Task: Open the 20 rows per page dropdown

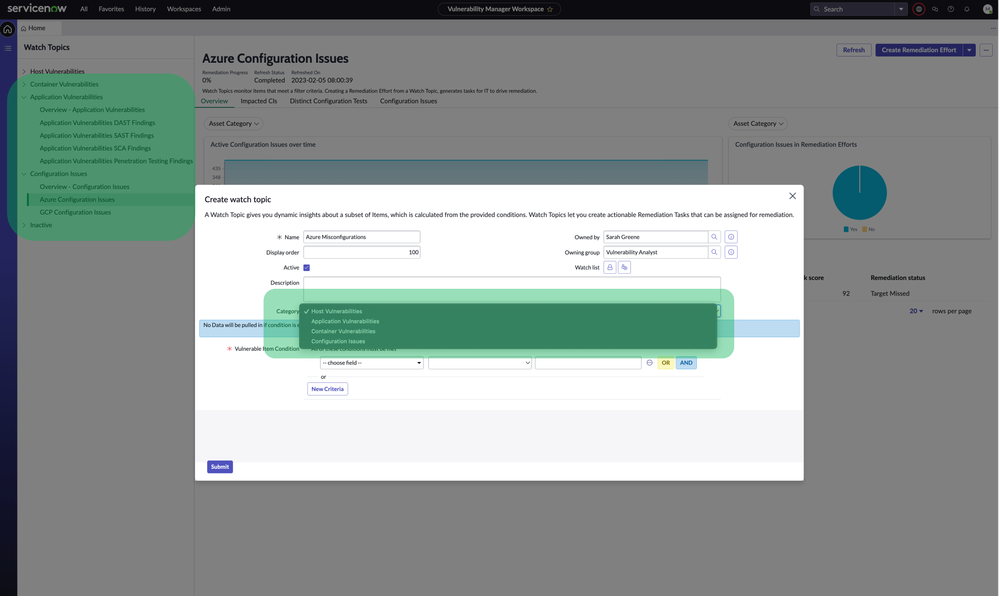Action: tap(916, 311)
